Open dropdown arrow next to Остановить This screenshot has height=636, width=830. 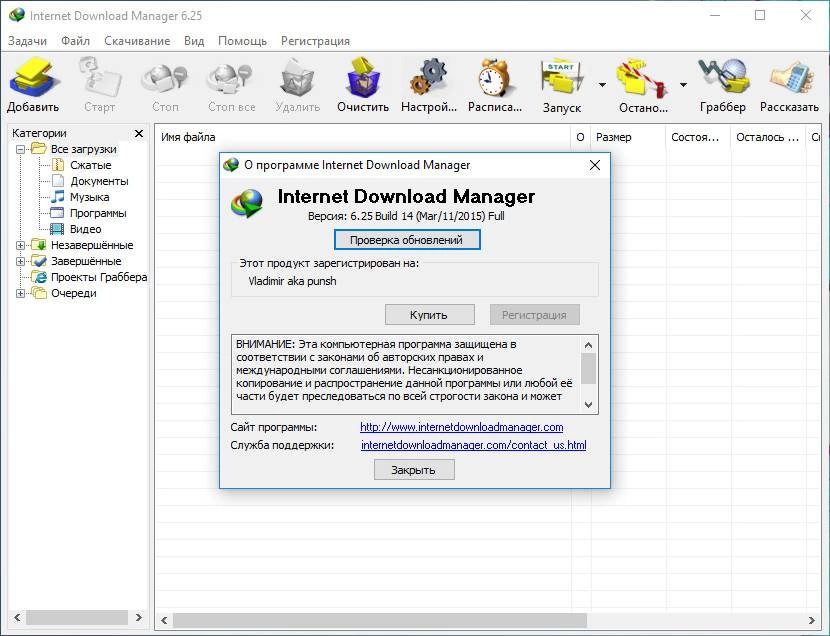tap(683, 85)
